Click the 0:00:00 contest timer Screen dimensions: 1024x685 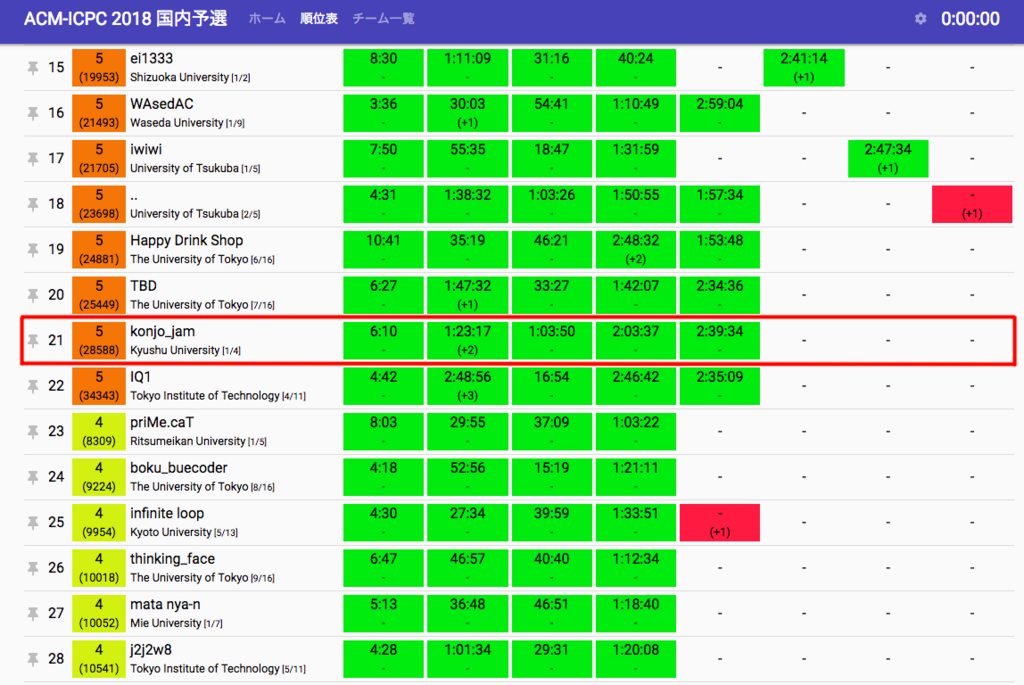tap(970, 18)
